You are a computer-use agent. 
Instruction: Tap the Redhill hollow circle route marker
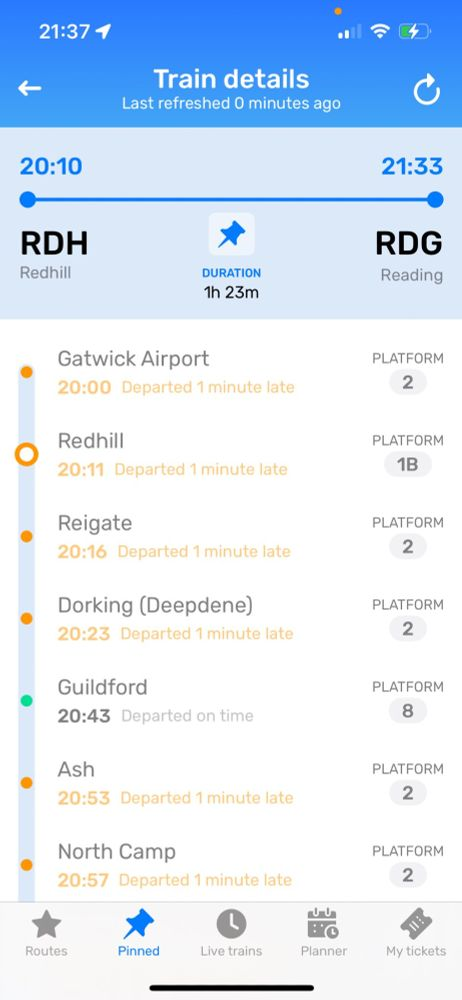(26, 455)
